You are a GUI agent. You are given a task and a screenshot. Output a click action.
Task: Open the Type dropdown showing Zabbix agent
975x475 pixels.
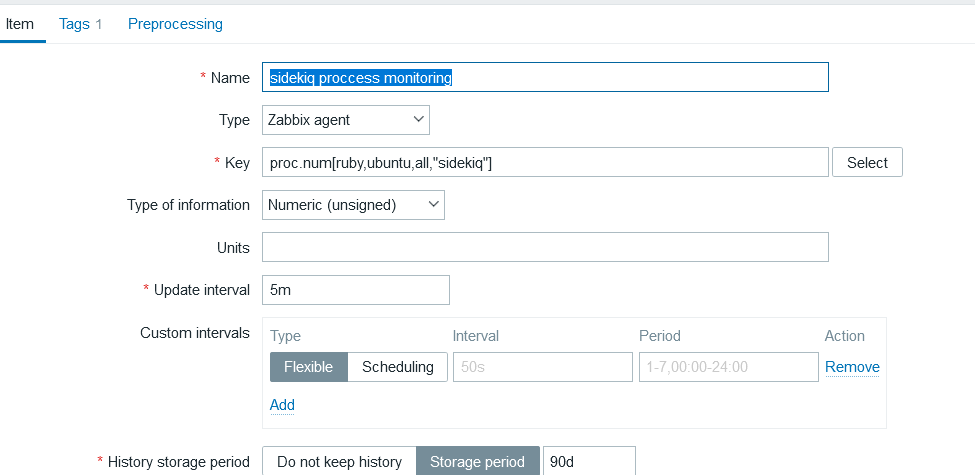pyautogui.click(x=346, y=120)
